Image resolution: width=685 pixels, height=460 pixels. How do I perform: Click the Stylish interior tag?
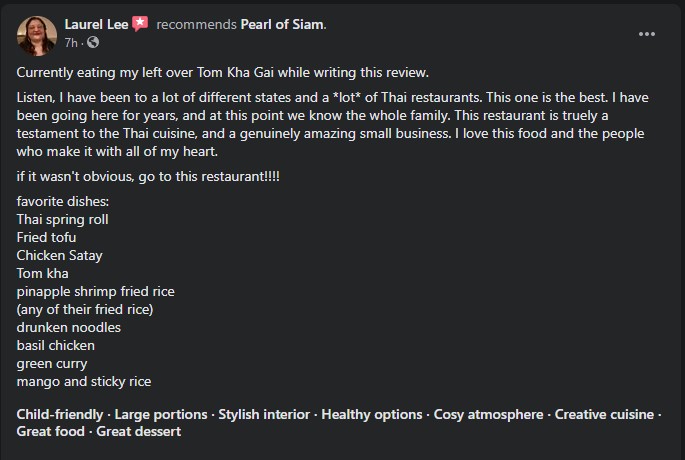click(x=265, y=414)
